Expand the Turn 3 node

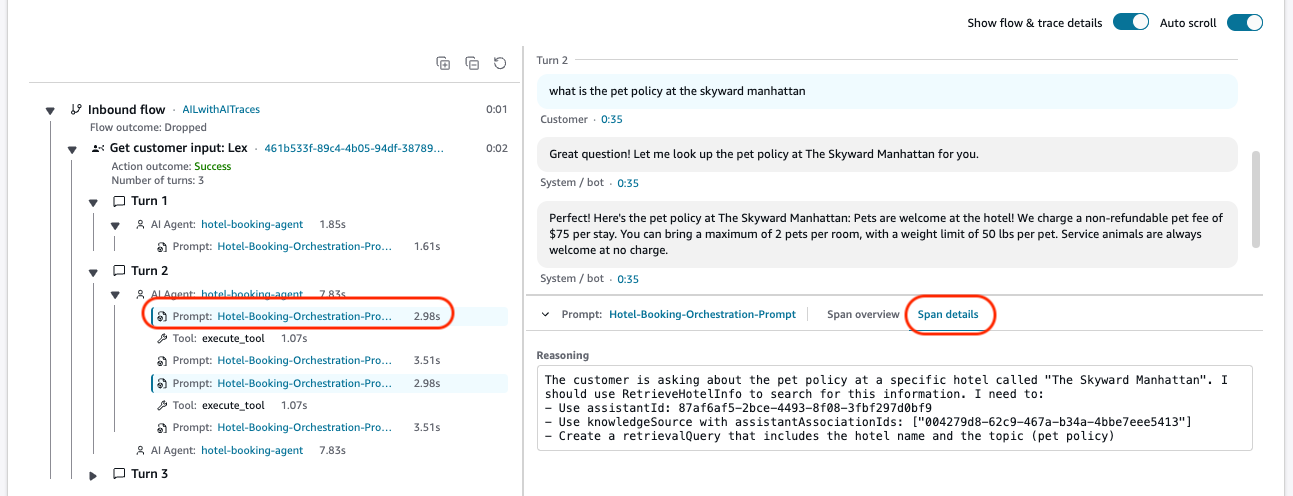(x=94, y=475)
